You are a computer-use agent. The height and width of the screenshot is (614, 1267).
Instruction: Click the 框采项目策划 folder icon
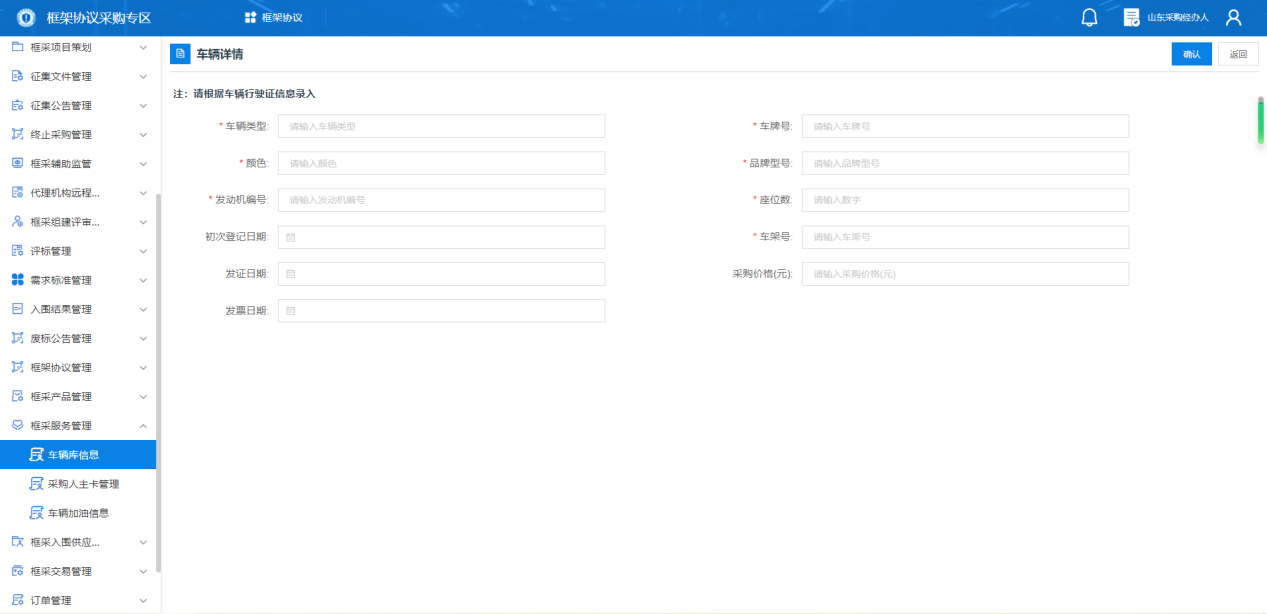(17, 47)
